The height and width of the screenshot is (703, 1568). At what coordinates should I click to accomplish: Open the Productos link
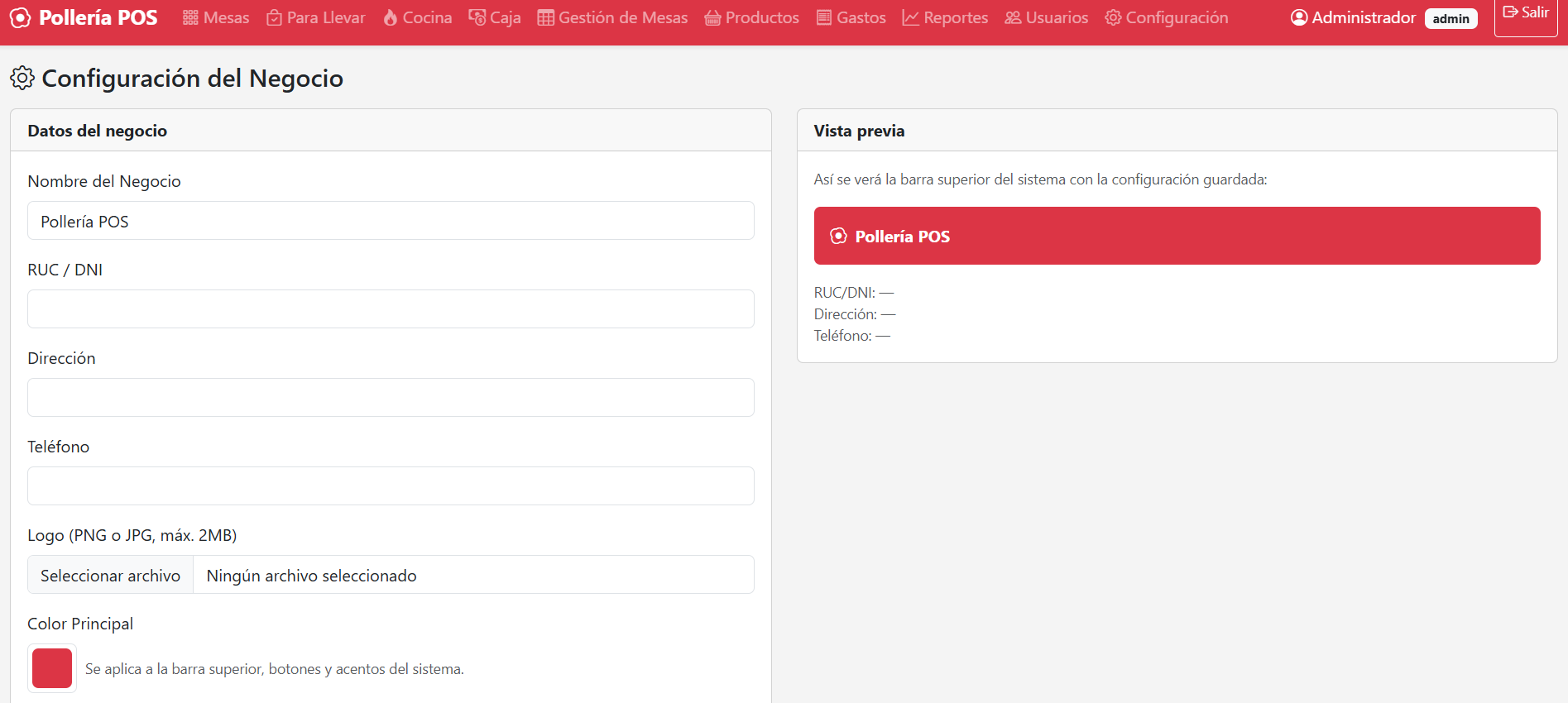pos(751,17)
